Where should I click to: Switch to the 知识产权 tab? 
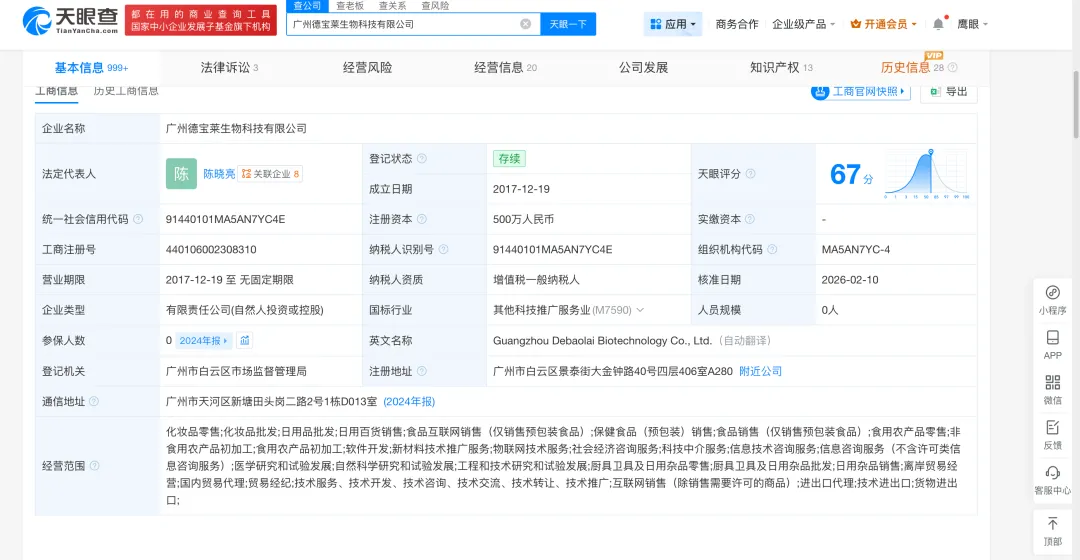click(x=780, y=67)
